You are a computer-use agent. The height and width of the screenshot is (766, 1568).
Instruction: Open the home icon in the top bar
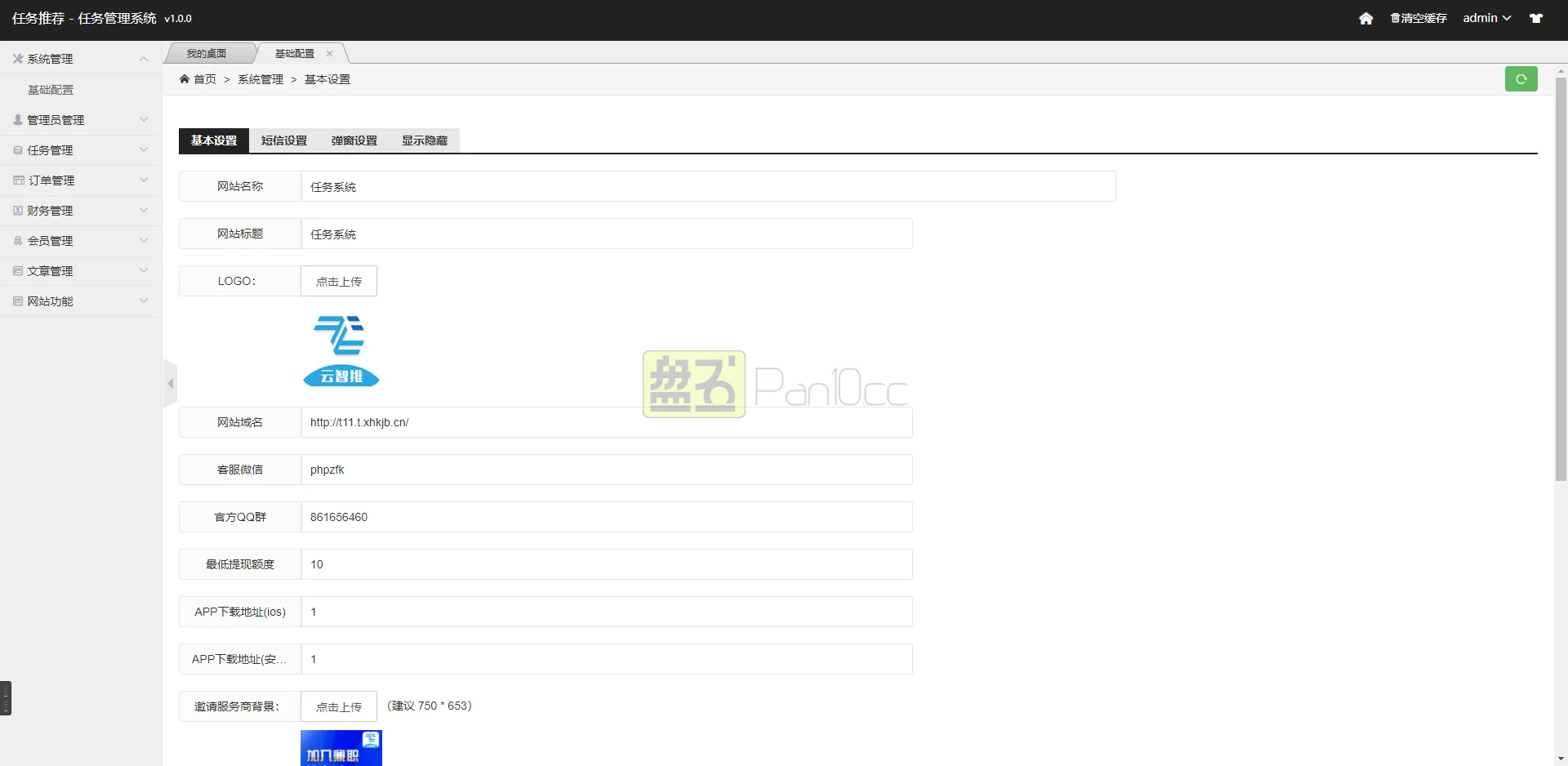click(1366, 18)
